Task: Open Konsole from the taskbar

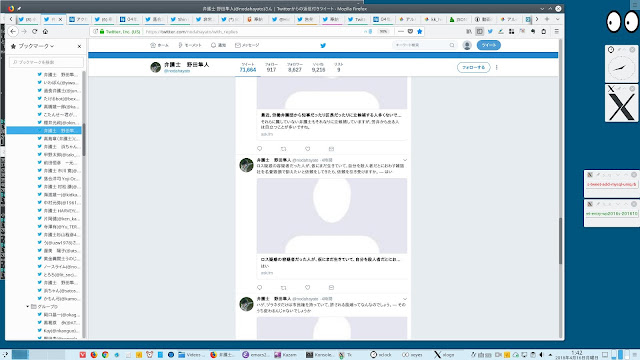Action: pyautogui.click(x=319, y=355)
